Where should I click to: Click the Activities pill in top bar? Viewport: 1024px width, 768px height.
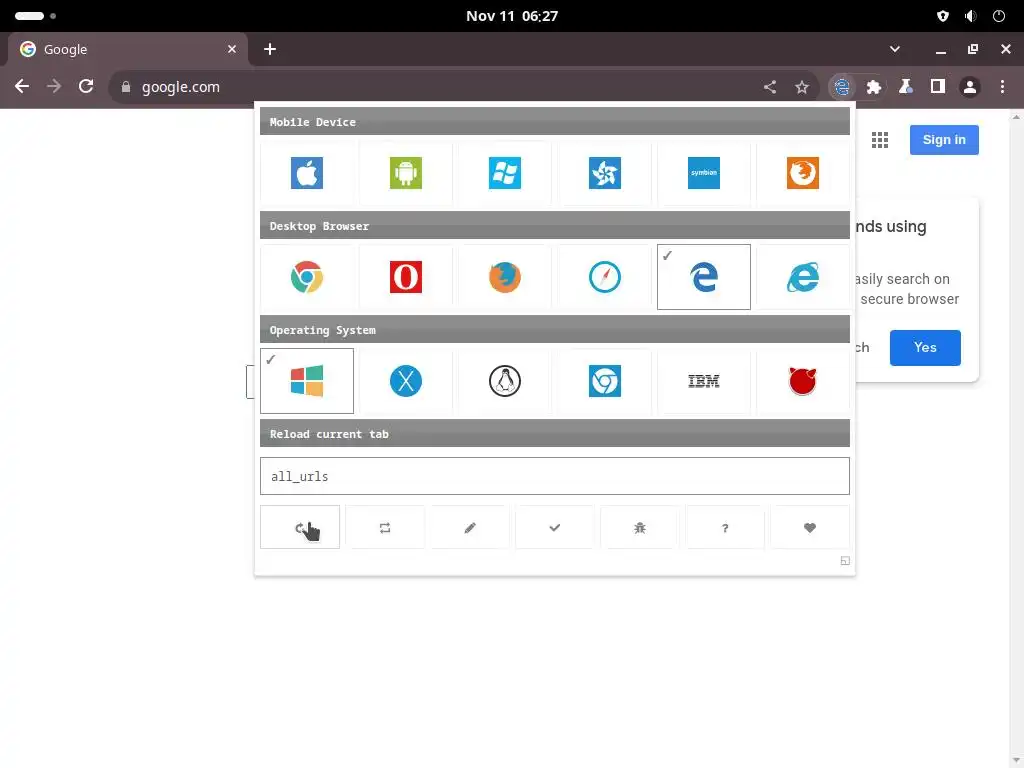click(29, 16)
